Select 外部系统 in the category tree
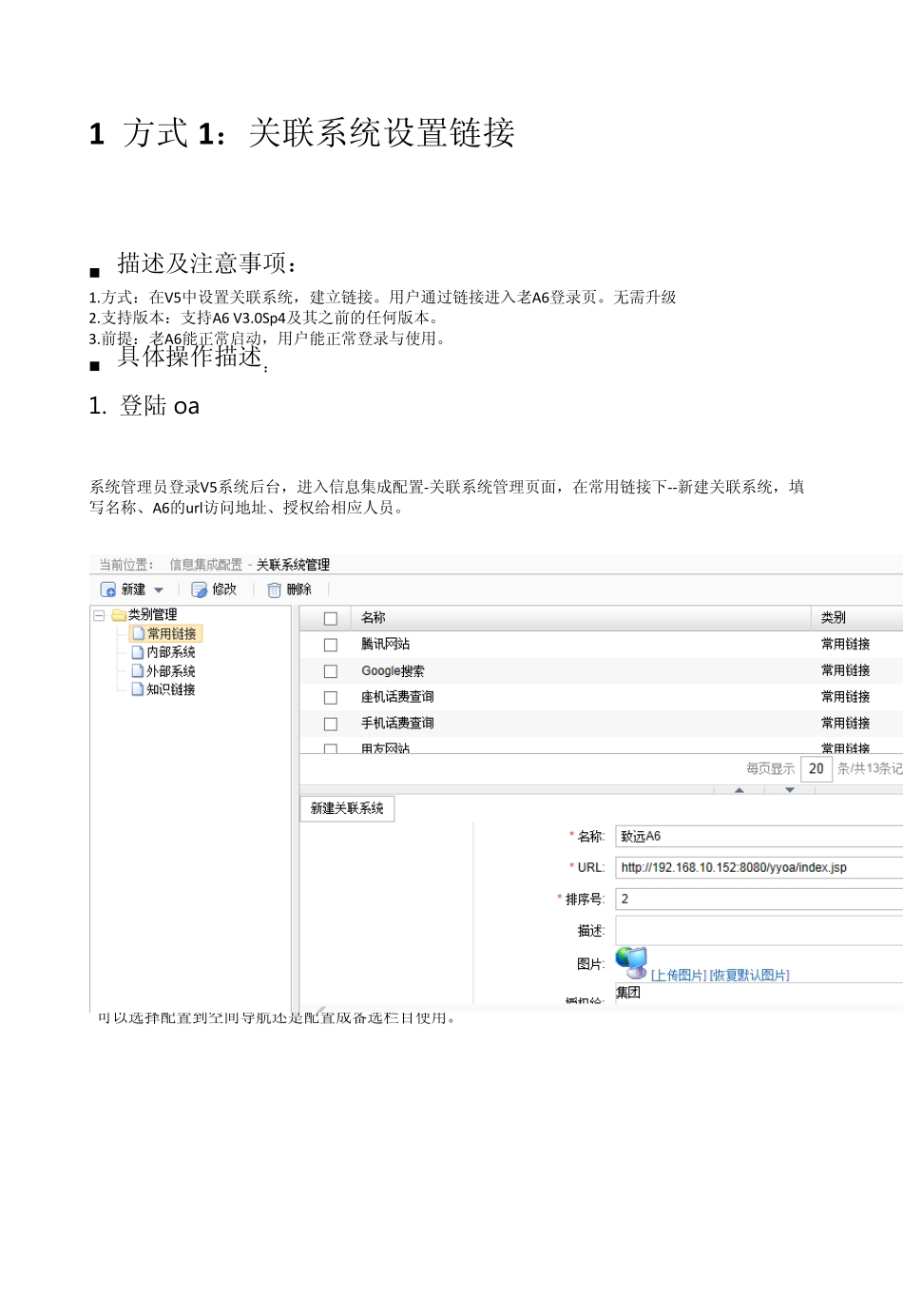The image size is (903, 1316). pos(171,671)
